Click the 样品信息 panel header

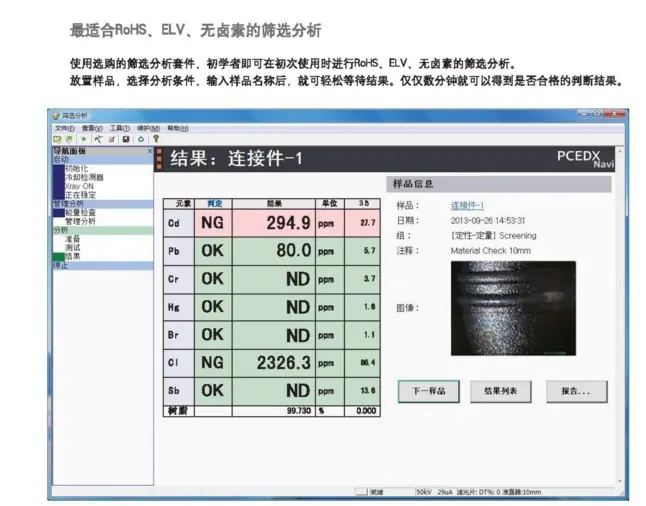[499, 184]
